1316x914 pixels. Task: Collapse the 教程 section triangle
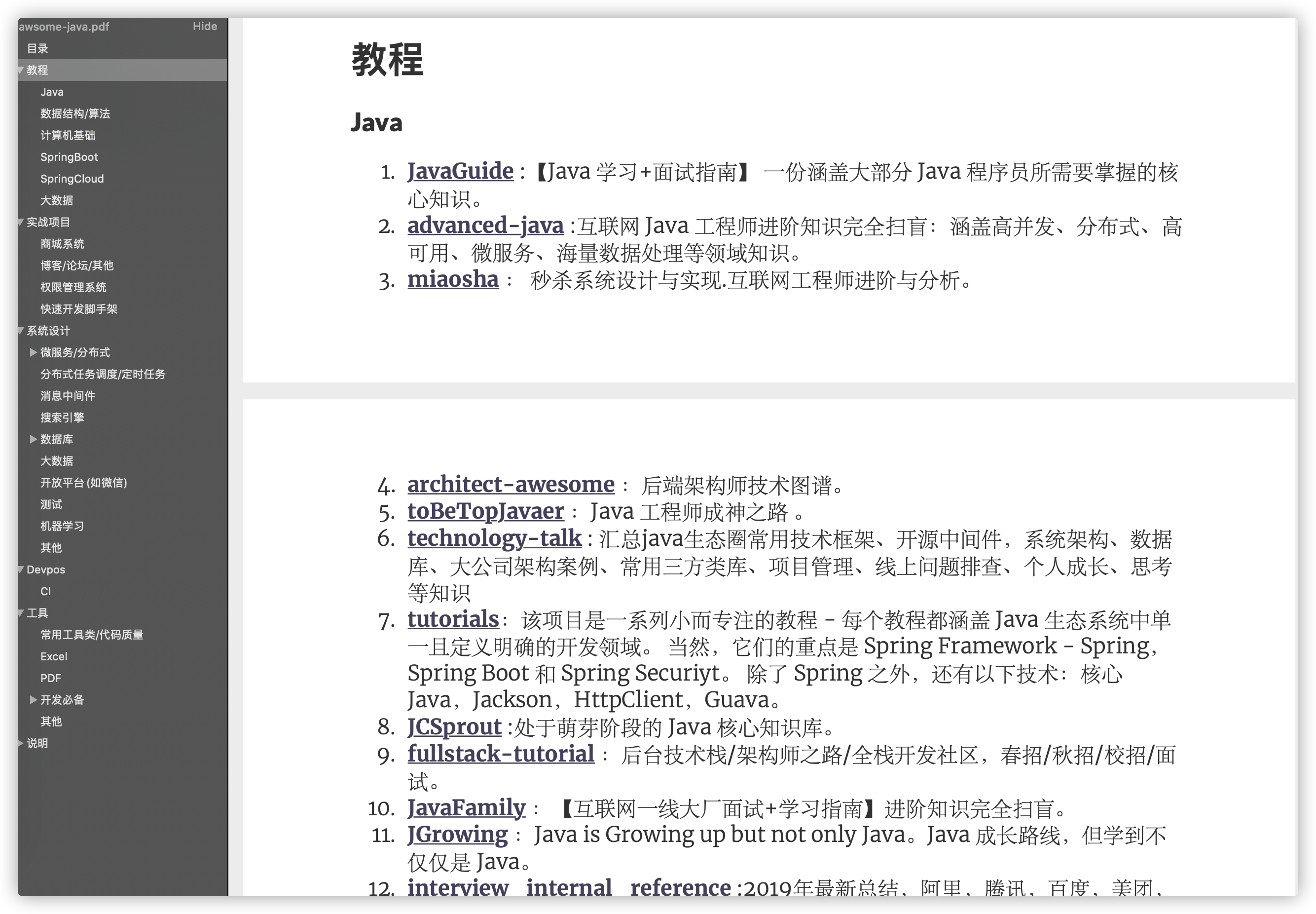point(21,71)
